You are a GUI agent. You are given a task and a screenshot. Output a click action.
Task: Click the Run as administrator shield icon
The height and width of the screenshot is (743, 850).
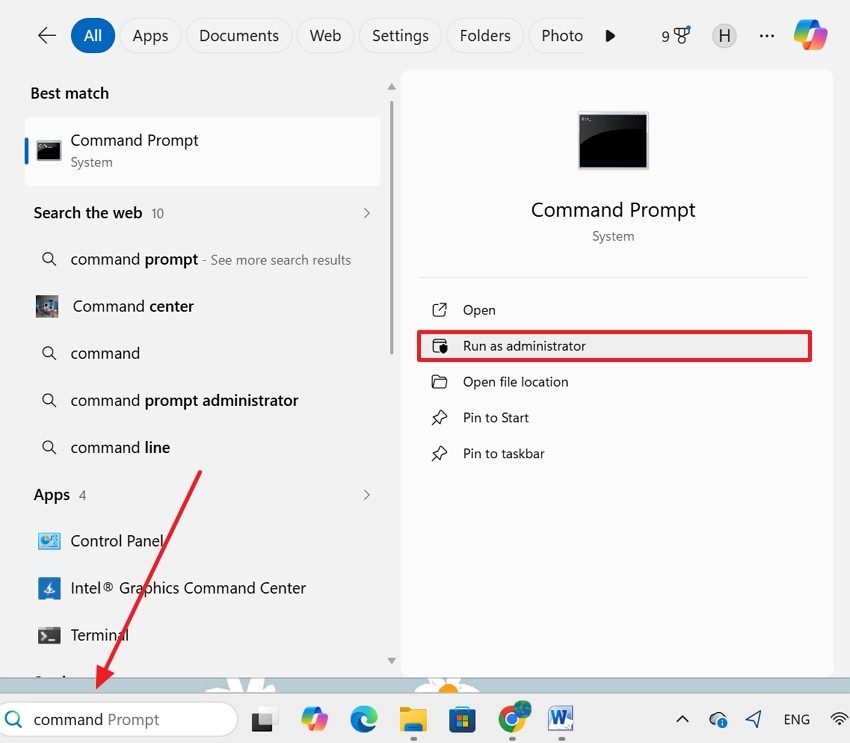(440, 346)
